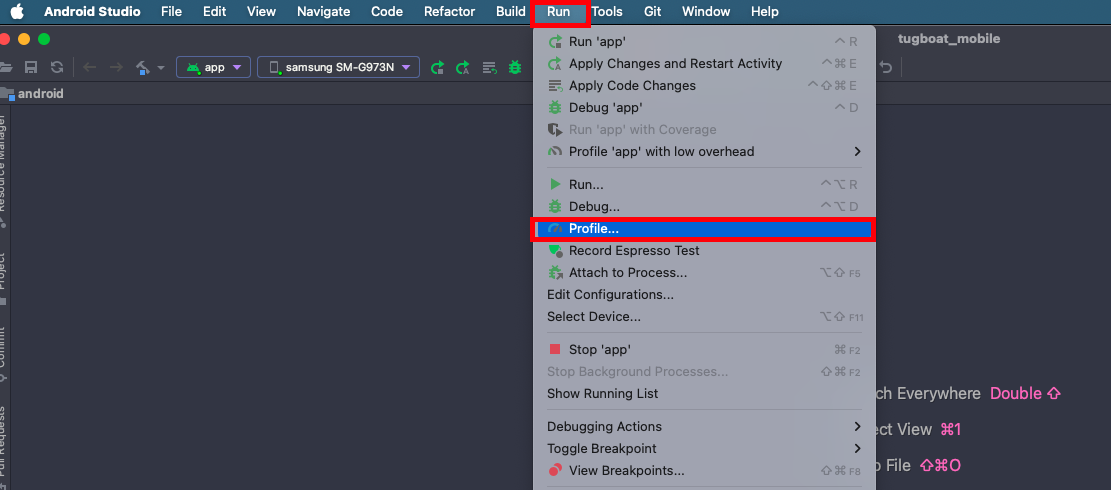Open View Breakpoints...
1111x490 pixels.
704,470
